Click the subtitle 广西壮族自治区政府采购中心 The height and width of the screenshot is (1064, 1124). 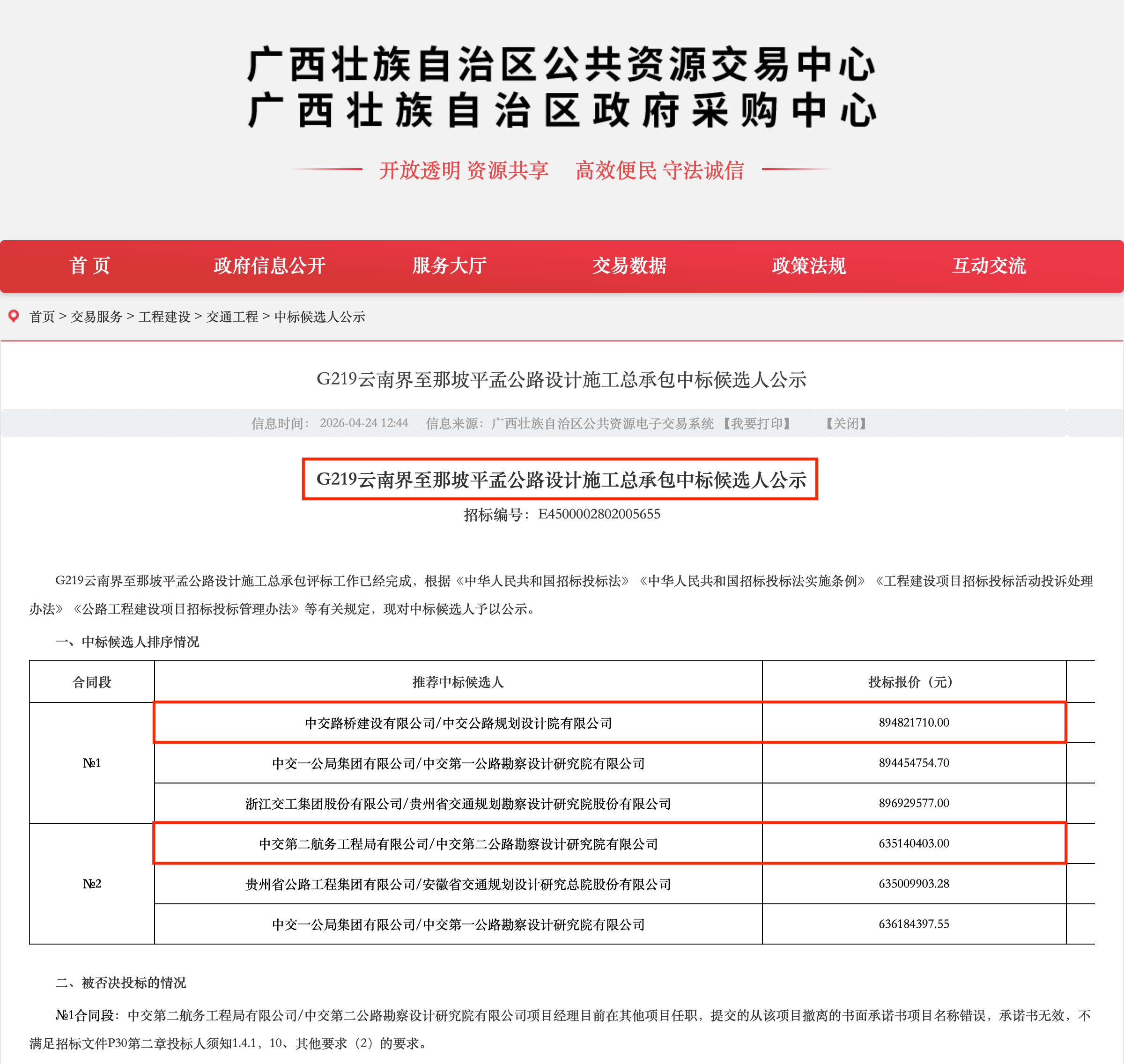[x=562, y=111]
